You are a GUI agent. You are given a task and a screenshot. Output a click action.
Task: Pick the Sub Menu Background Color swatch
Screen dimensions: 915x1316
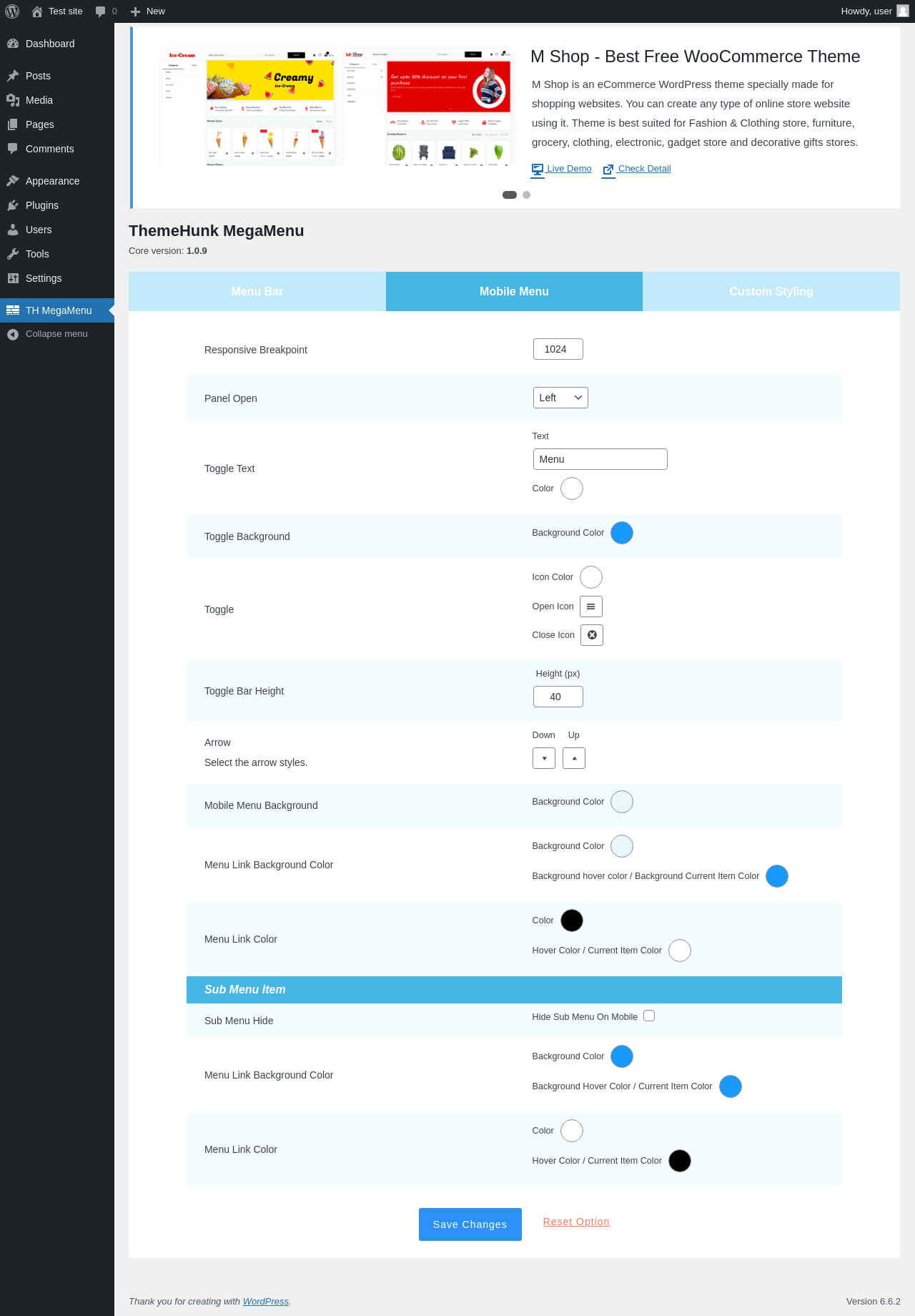coord(622,1056)
